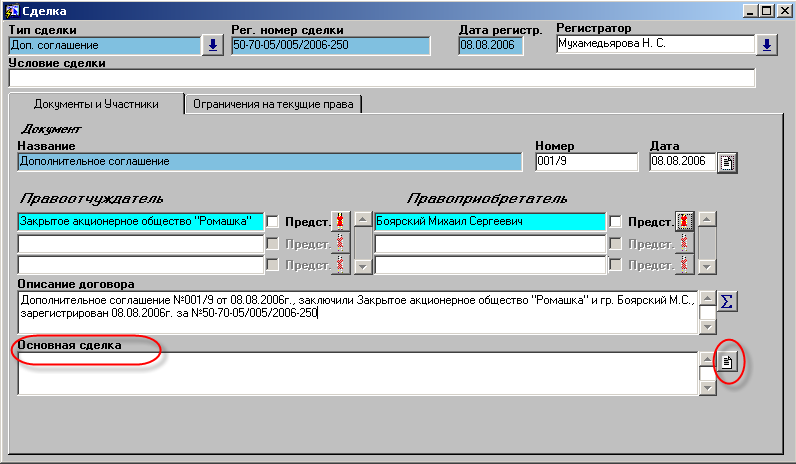Viewport: 796px width, 464px height.
Task: Maximize the Сделка window
Action: (767, 11)
